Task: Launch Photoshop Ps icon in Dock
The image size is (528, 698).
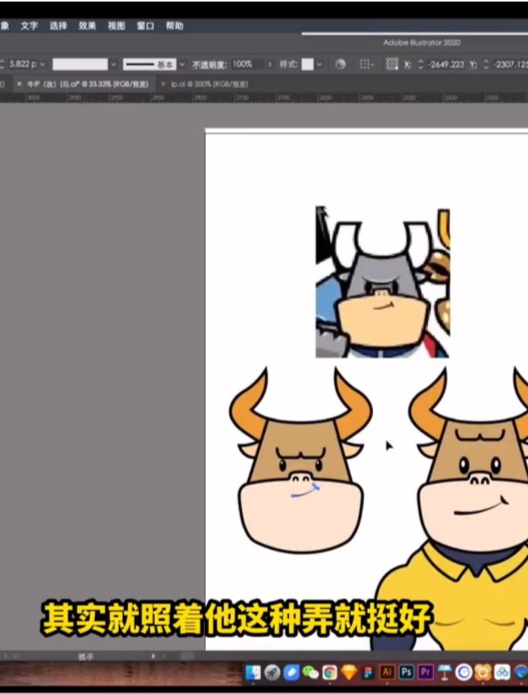Action: 406,672
